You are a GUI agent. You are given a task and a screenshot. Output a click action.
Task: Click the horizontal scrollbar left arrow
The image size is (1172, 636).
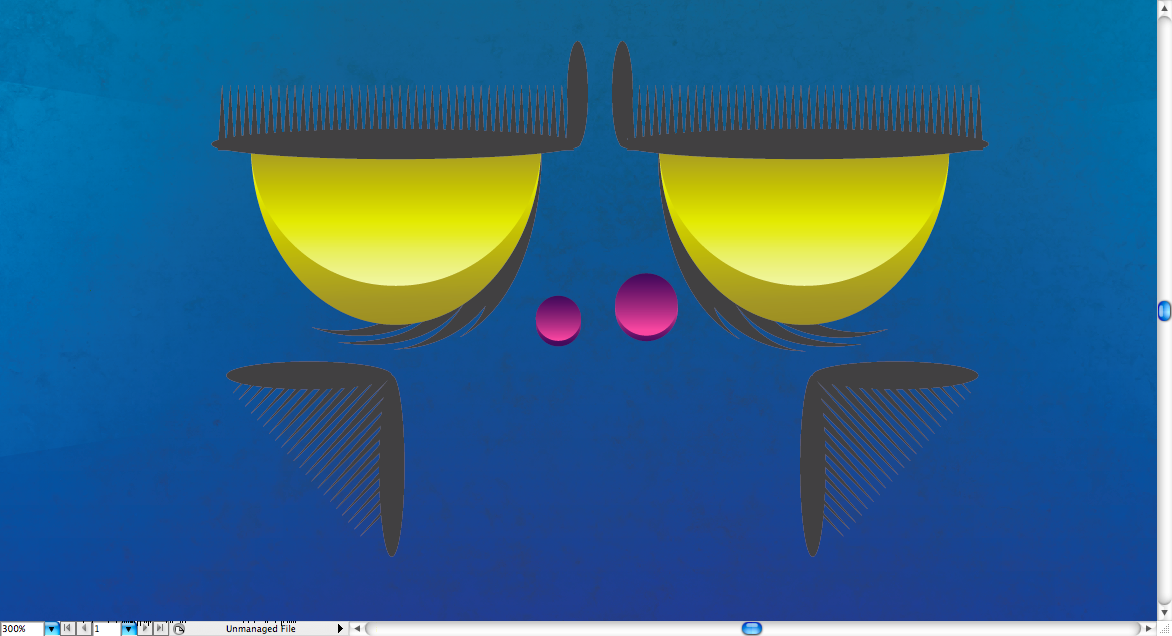click(357, 629)
